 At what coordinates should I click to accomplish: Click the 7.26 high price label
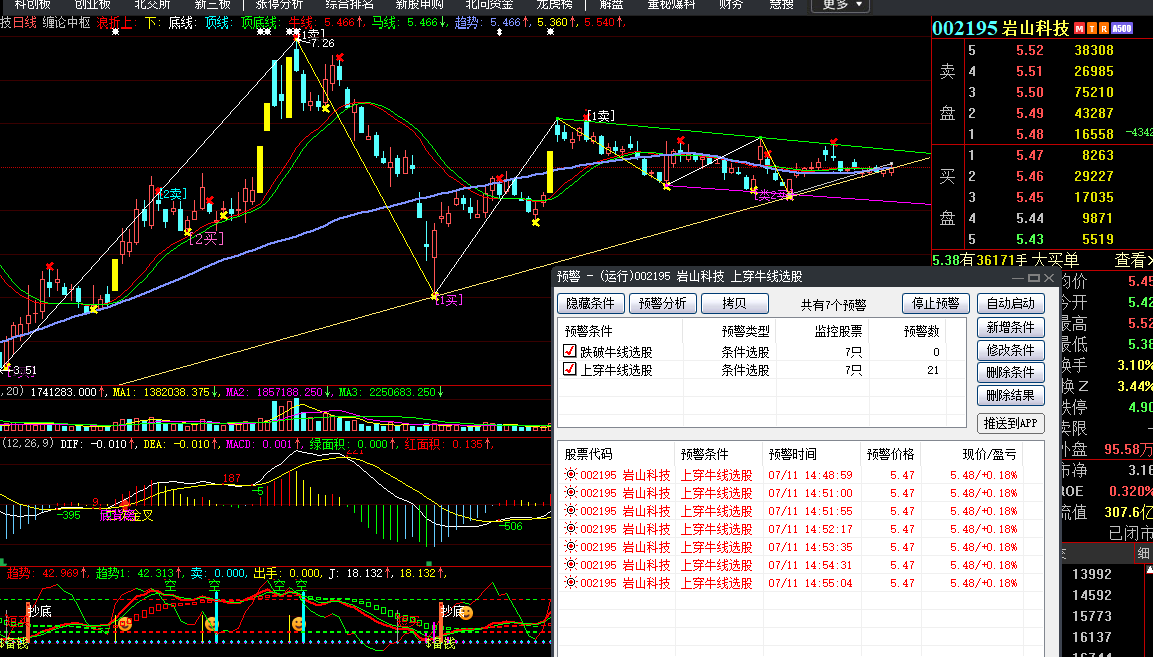pyautogui.click(x=322, y=43)
